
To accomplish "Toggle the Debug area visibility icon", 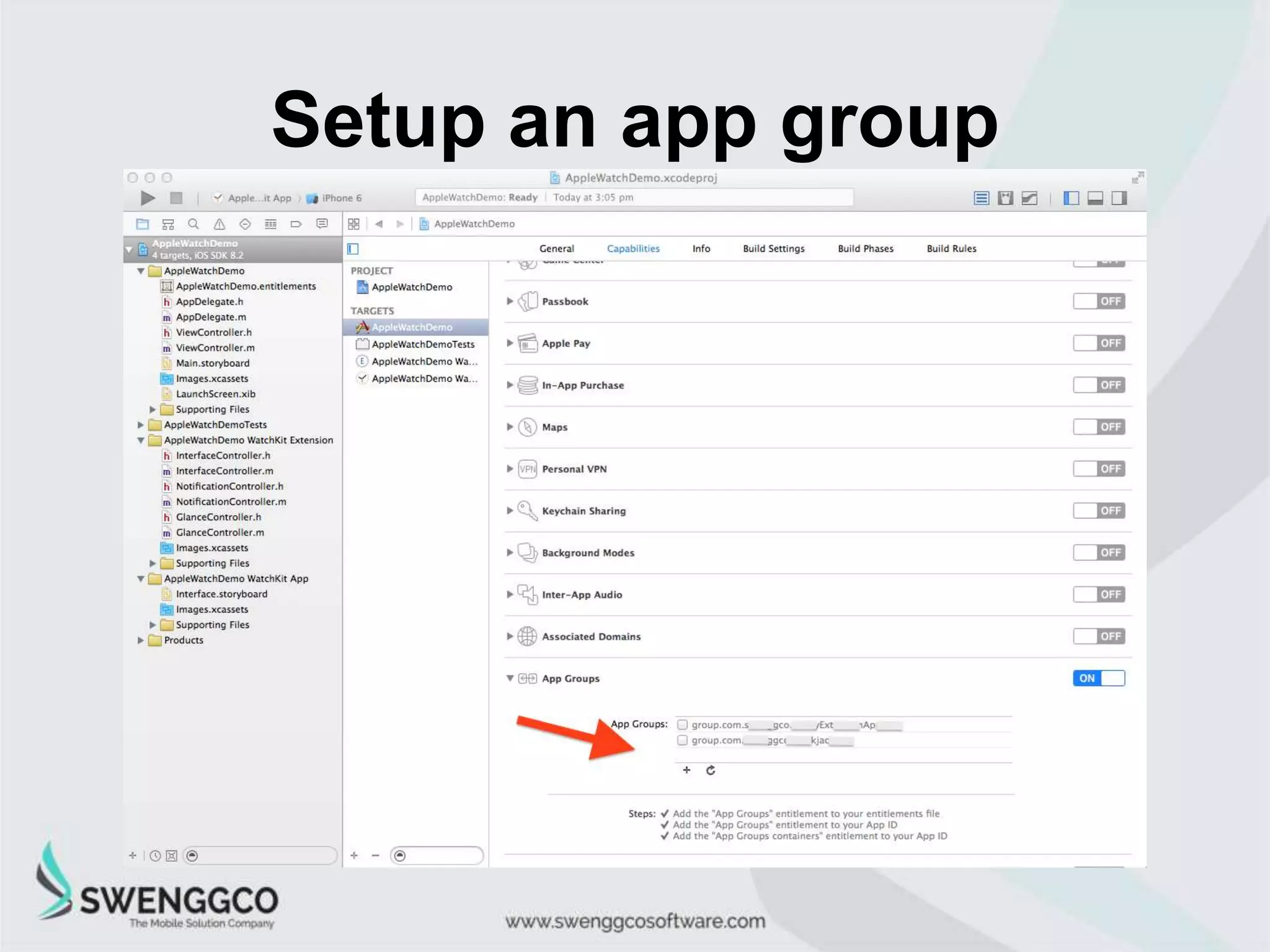I will coord(1095,198).
